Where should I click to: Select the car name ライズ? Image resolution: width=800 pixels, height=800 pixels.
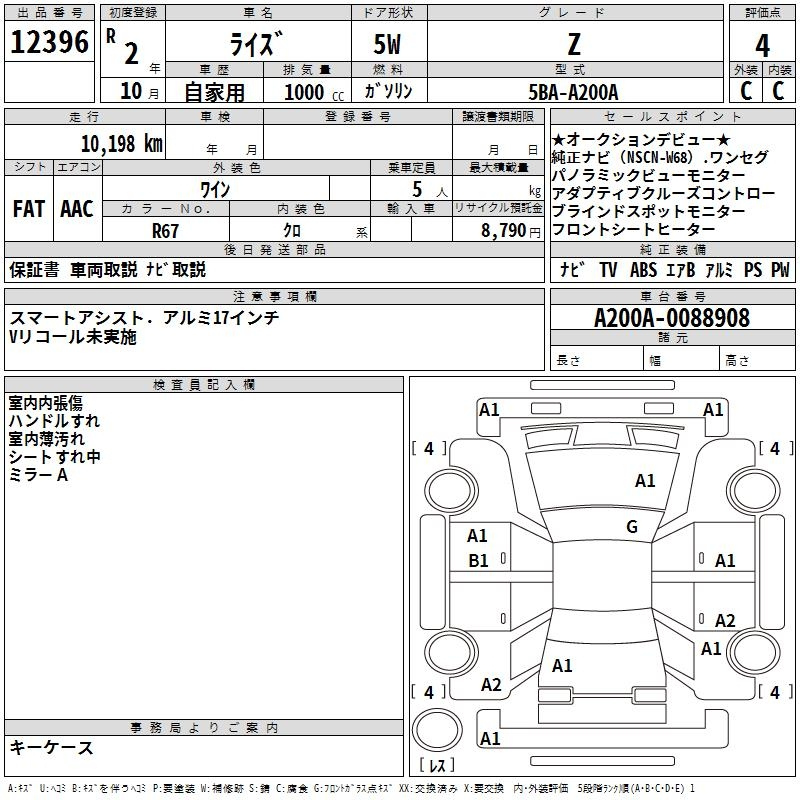pos(256,44)
